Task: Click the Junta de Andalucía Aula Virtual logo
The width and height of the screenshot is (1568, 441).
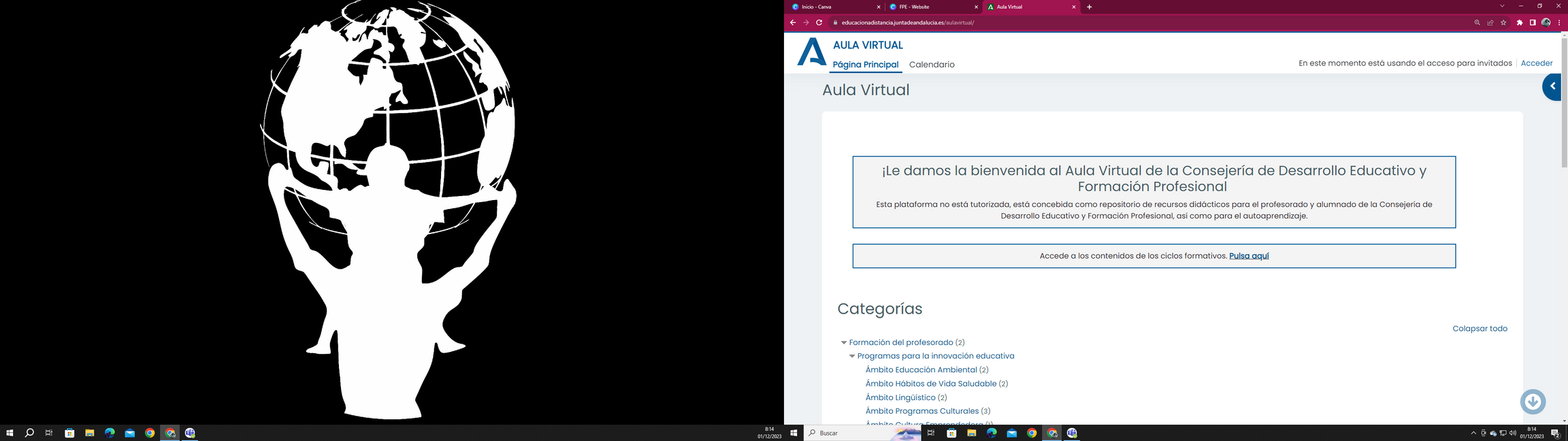Action: click(812, 52)
